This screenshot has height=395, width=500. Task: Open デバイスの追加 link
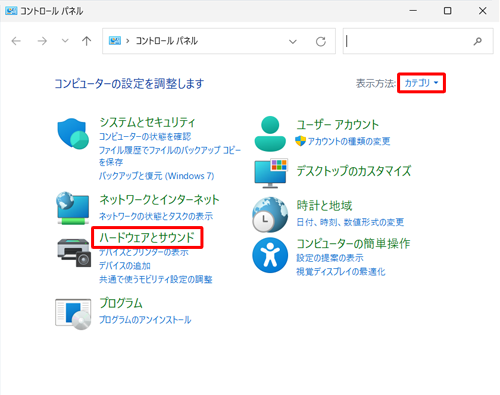pos(125,266)
